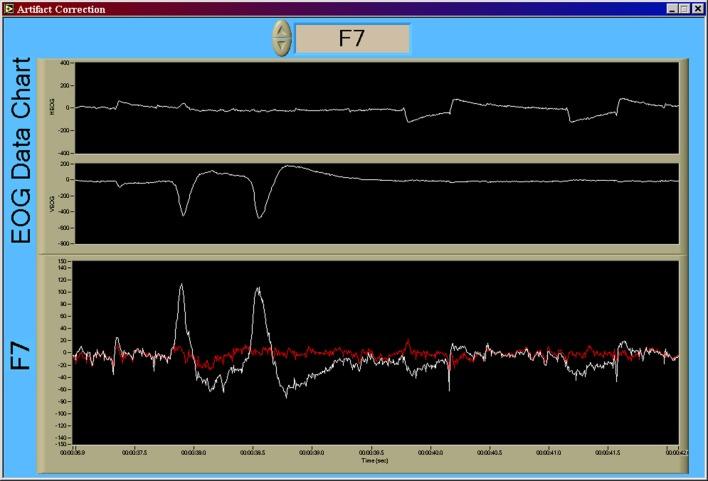Click the first large peak in F7 graph
The height and width of the screenshot is (481, 708).
pyautogui.click(x=181, y=286)
